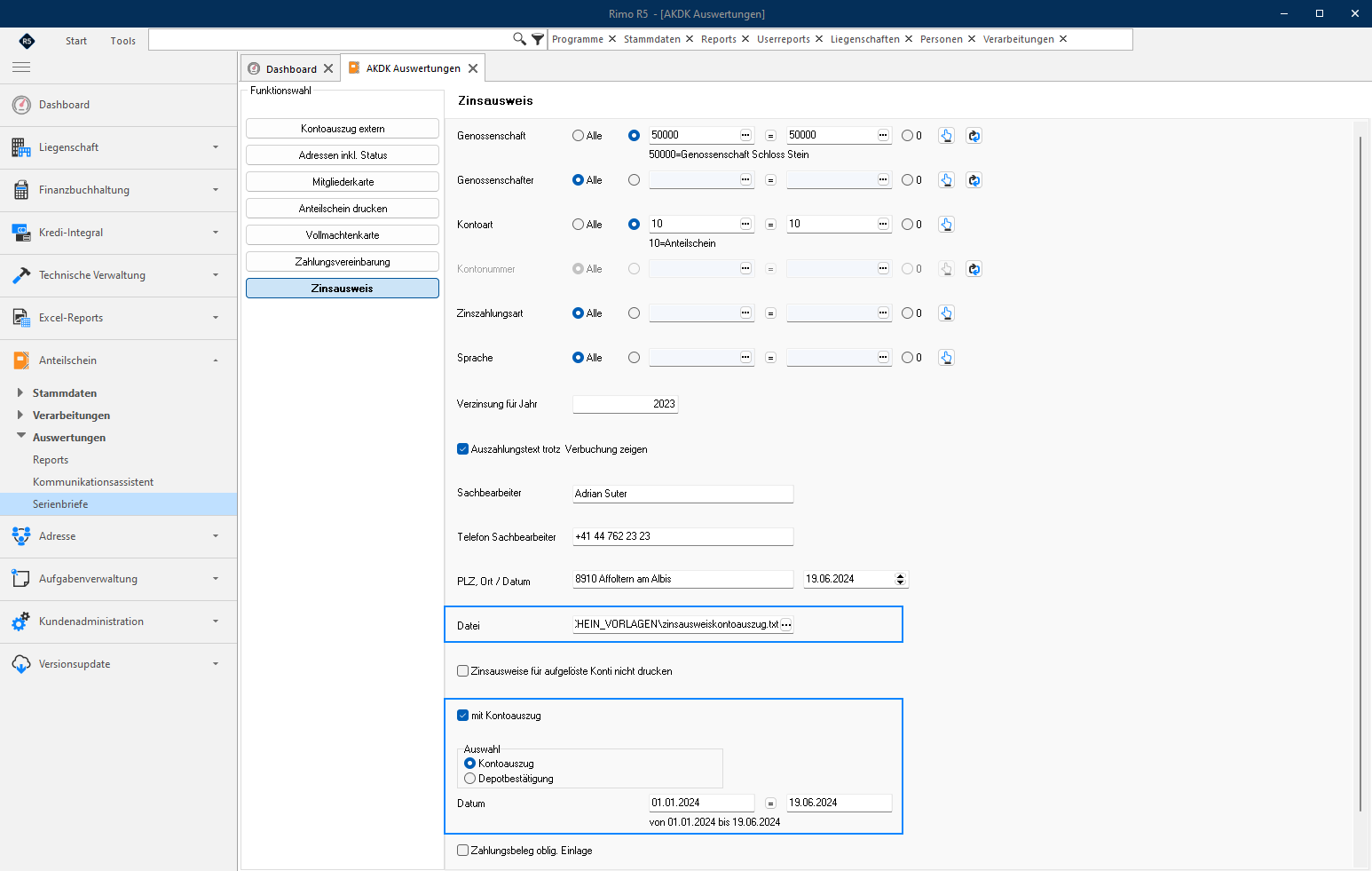1372x871 pixels.
Task: Click the Sachbearbeiter field containing Adrian Suter
Action: (x=683, y=494)
